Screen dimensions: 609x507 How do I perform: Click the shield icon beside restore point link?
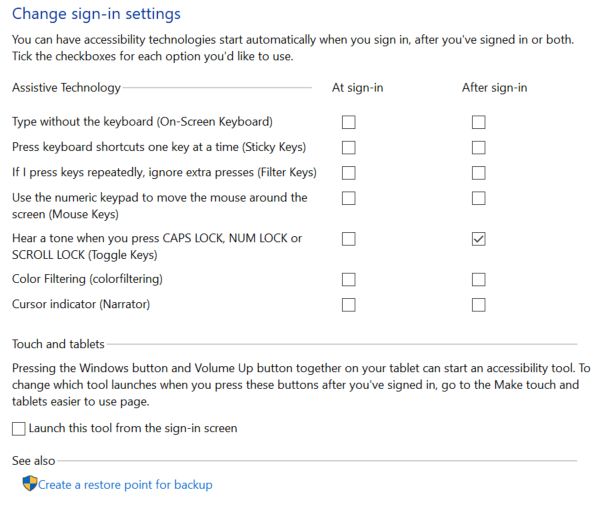pyautogui.click(x=30, y=484)
